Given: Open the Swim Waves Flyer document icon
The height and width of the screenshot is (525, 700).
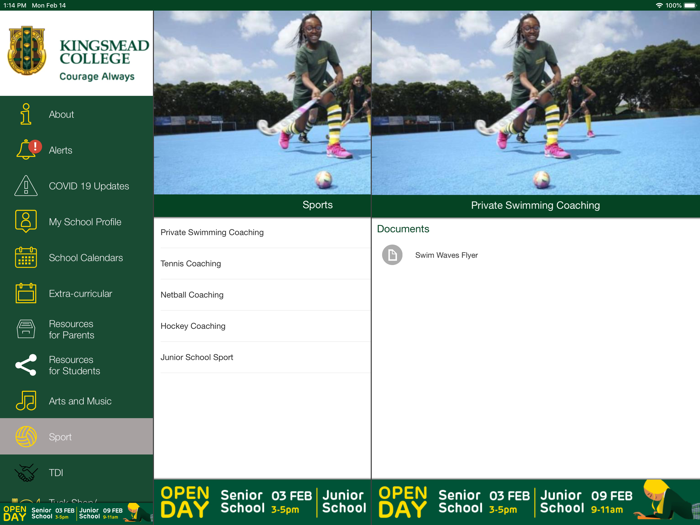Looking at the screenshot, I should [x=392, y=255].
